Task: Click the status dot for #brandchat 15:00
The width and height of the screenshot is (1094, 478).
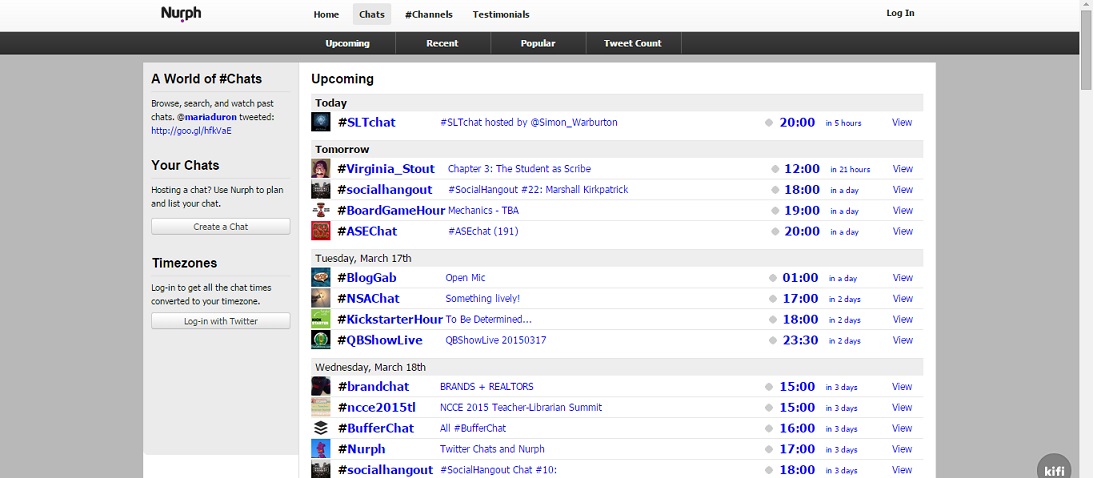Action: (x=769, y=387)
